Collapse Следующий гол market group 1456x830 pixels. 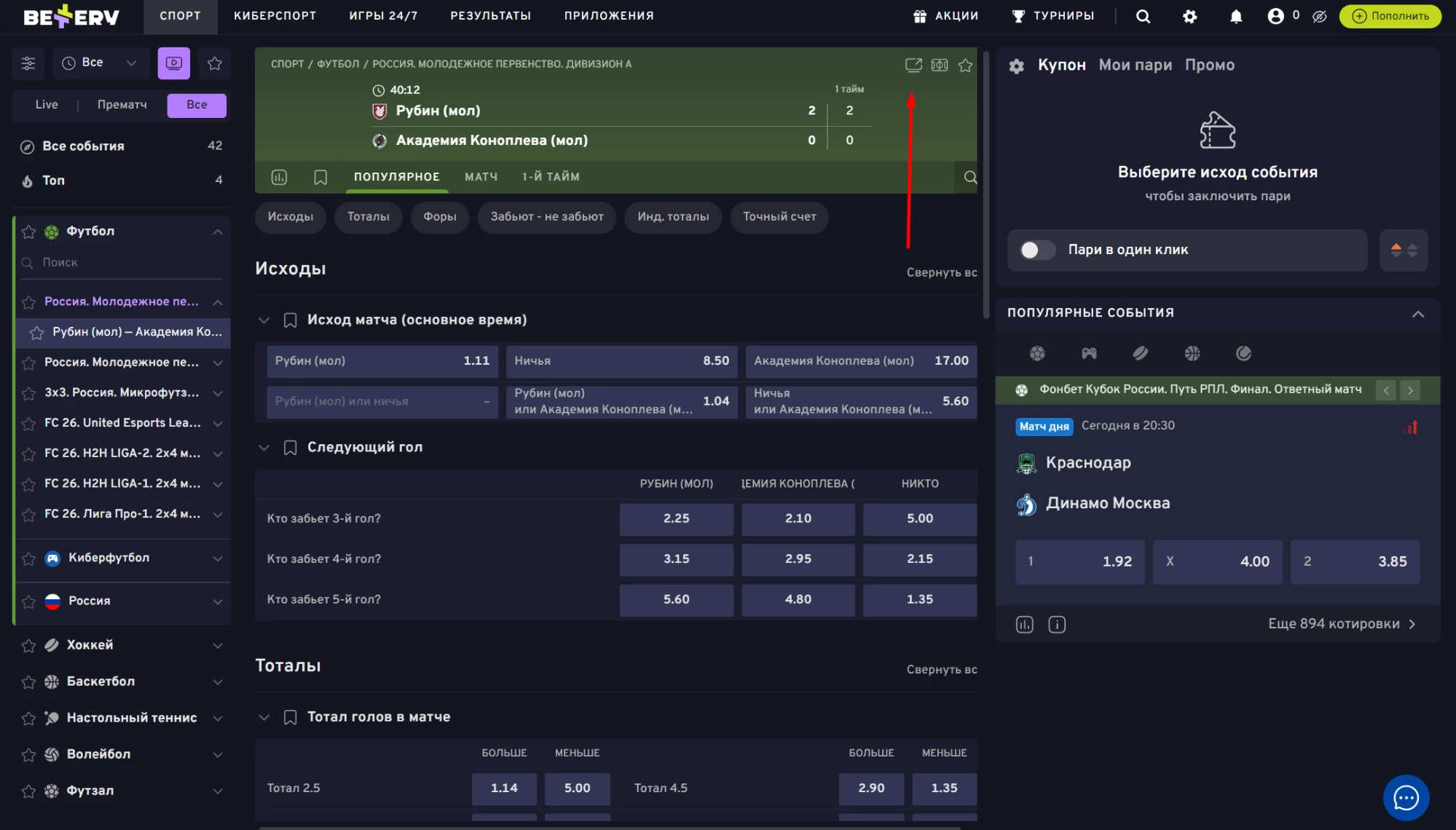pyautogui.click(x=264, y=448)
